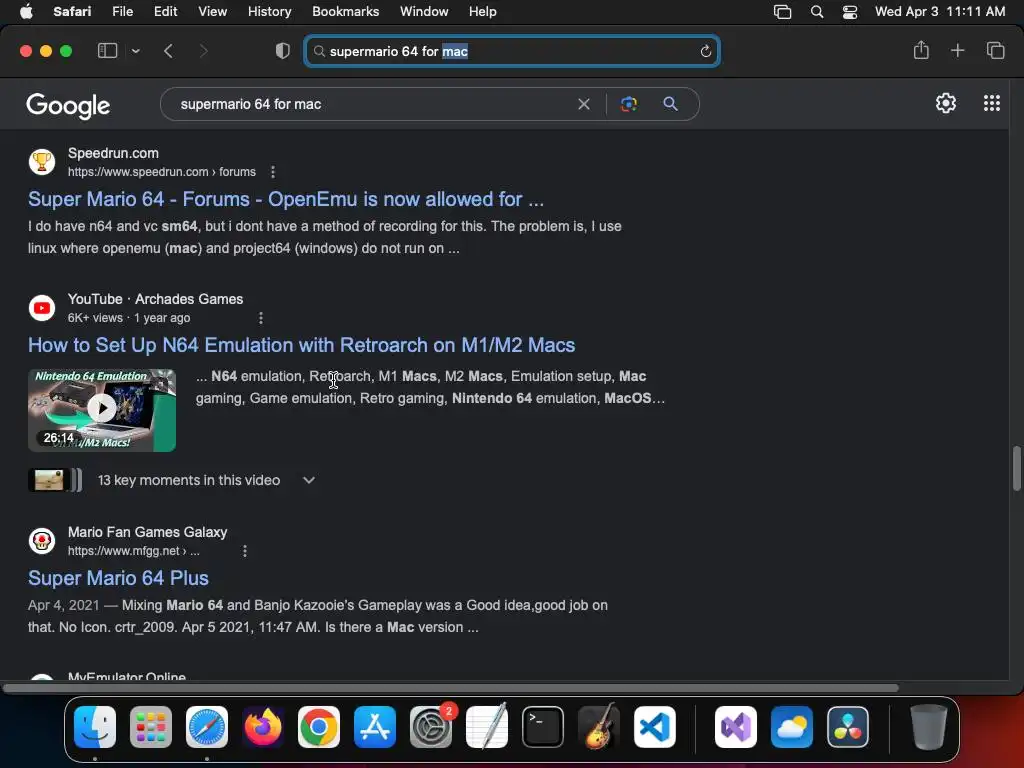Open more options for YouTube Archades result
1024x768 pixels.
(x=261, y=318)
